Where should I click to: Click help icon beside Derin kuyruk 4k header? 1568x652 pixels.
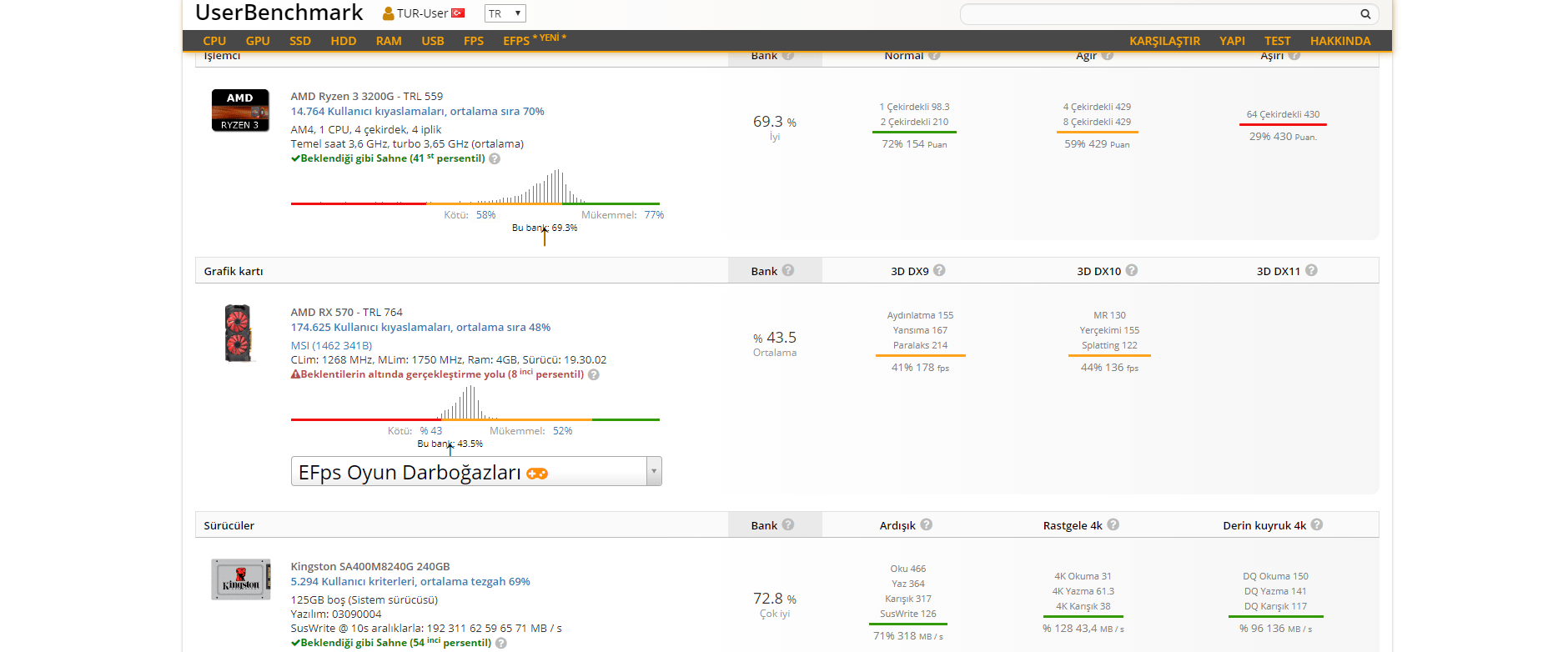[x=1317, y=524]
